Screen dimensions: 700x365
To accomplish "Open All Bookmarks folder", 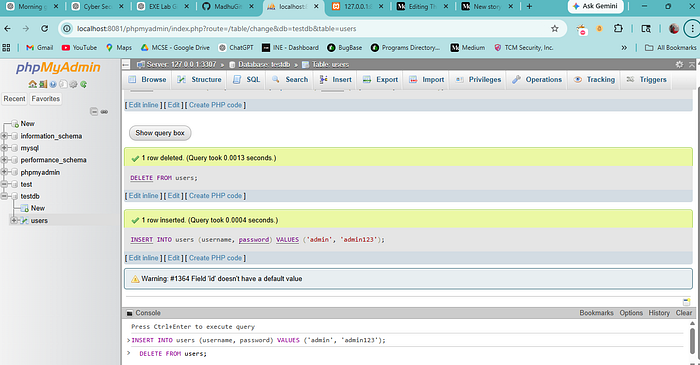I will [x=671, y=47].
